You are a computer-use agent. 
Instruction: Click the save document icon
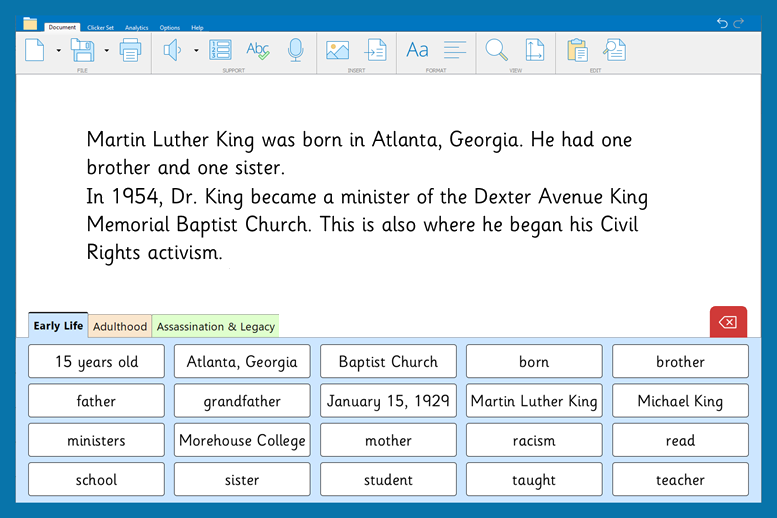83,50
